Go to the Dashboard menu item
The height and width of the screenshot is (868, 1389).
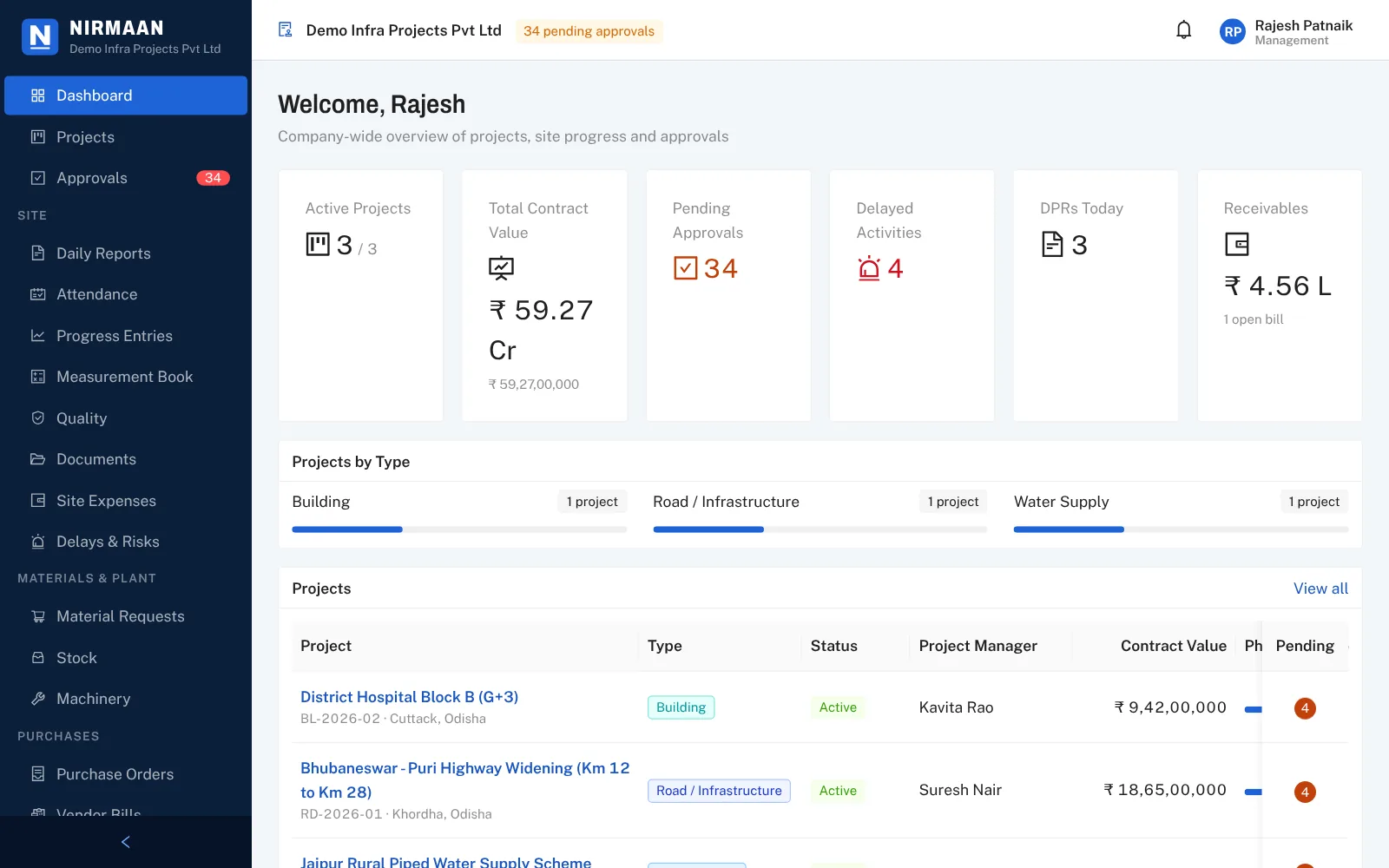(x=126, y=95)
